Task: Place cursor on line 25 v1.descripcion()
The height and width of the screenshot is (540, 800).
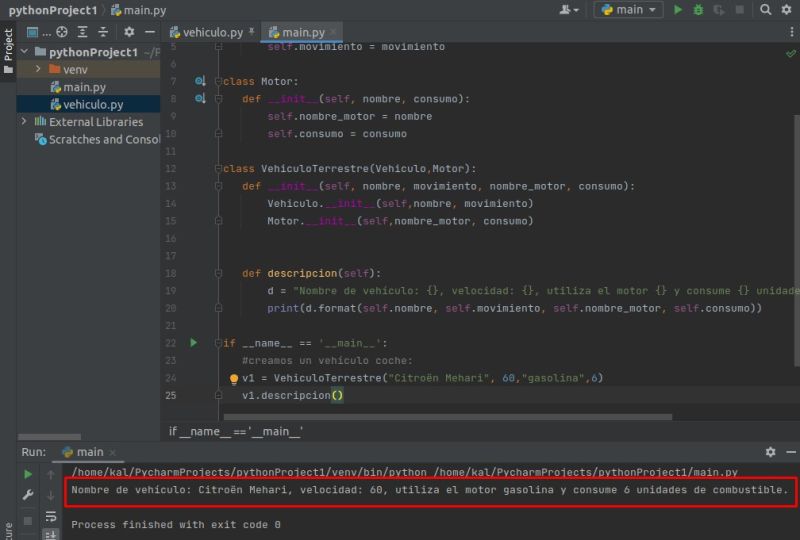Action: [x=292, y=396]
